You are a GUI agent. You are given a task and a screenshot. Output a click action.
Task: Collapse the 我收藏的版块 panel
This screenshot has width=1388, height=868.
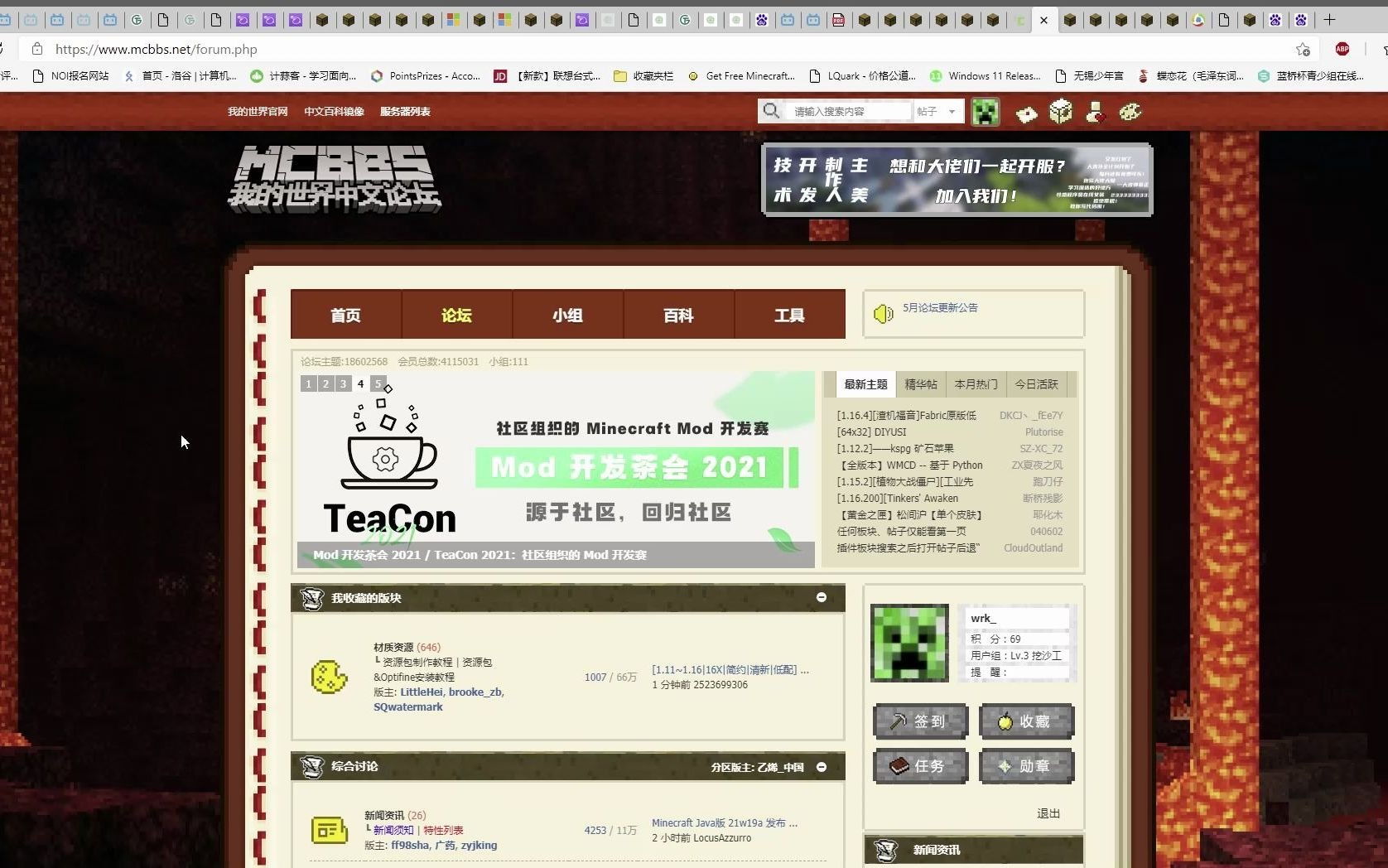tap(822, 597)
